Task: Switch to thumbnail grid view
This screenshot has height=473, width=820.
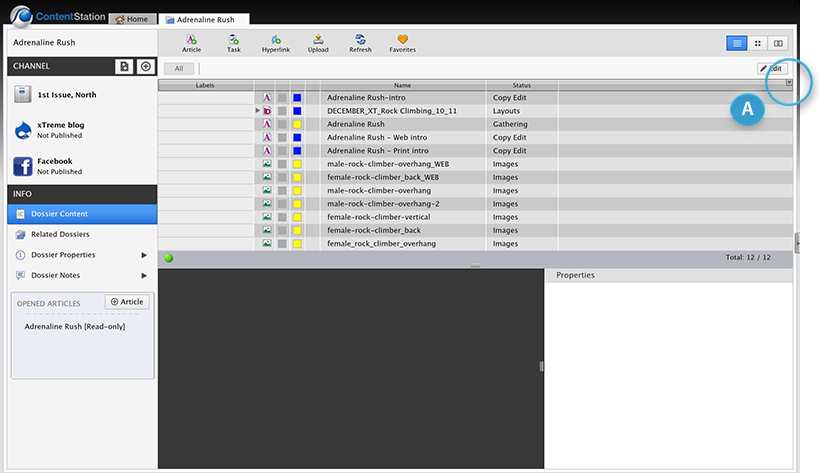Action: [757, 43]
